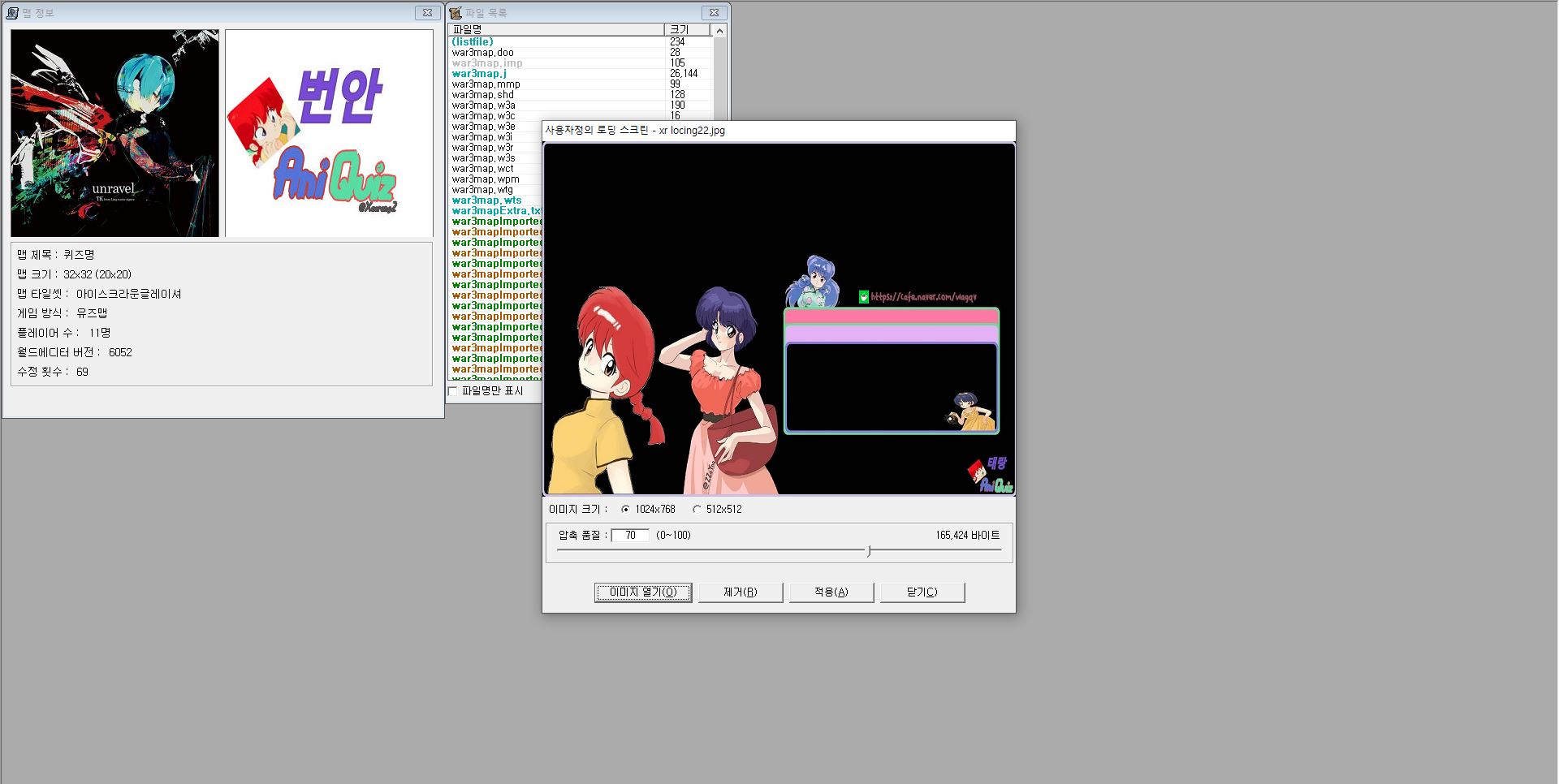The image size is (1559, 784).
Task: Select war3map.doo in the file list
Action: (483, 53)
